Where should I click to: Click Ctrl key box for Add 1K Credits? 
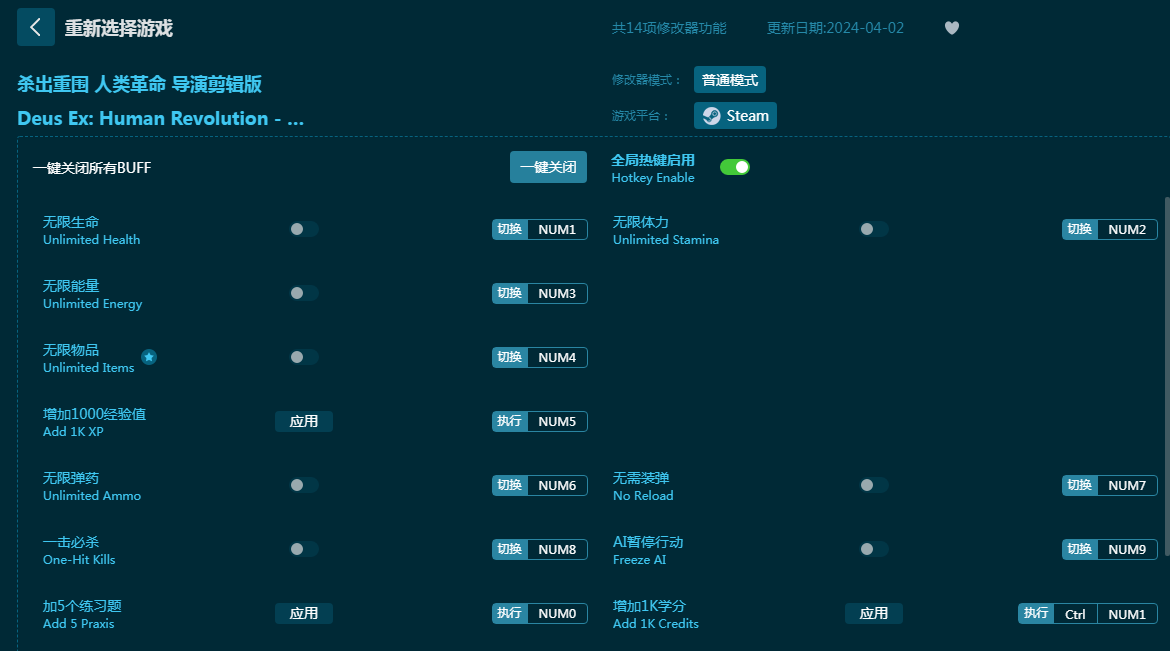[x=1075, y=614]
